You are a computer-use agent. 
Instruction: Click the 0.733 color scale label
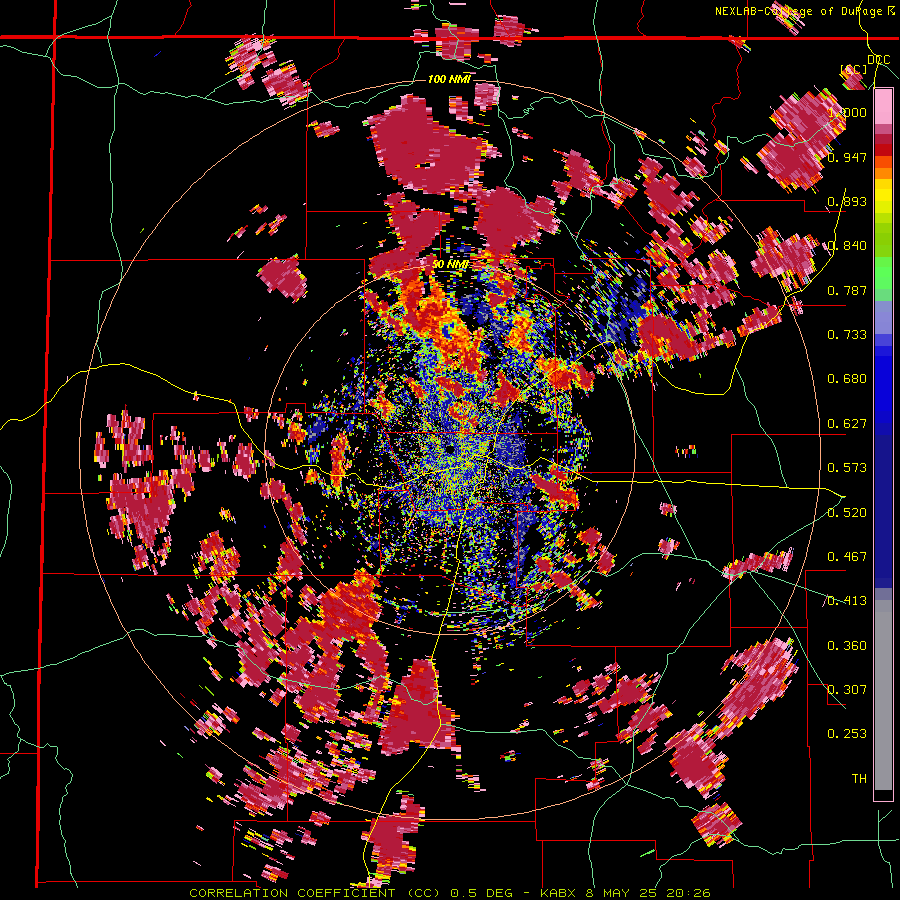pyautogui.click(x=847, y=335)
